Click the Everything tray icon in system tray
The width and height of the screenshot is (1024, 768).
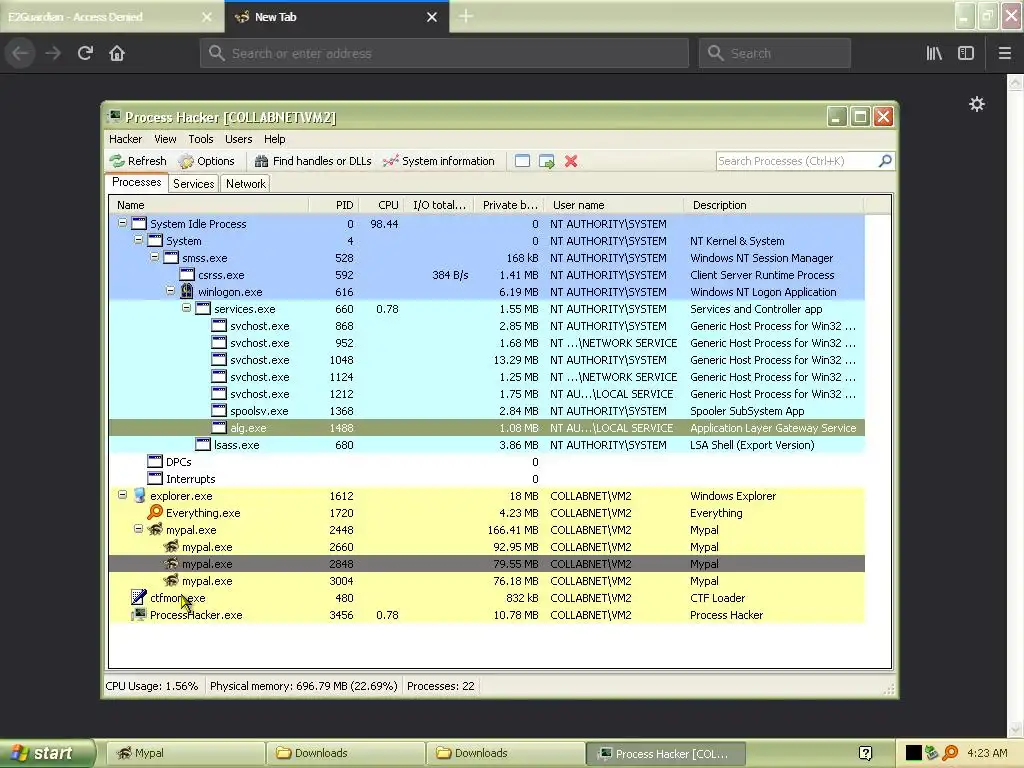(x=950, y=752)
